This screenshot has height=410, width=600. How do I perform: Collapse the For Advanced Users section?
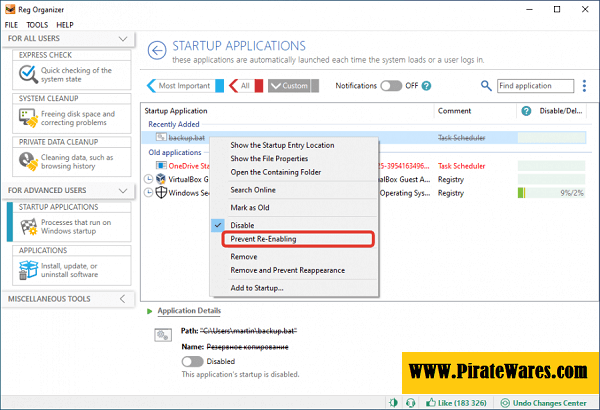tap(122, 189)
